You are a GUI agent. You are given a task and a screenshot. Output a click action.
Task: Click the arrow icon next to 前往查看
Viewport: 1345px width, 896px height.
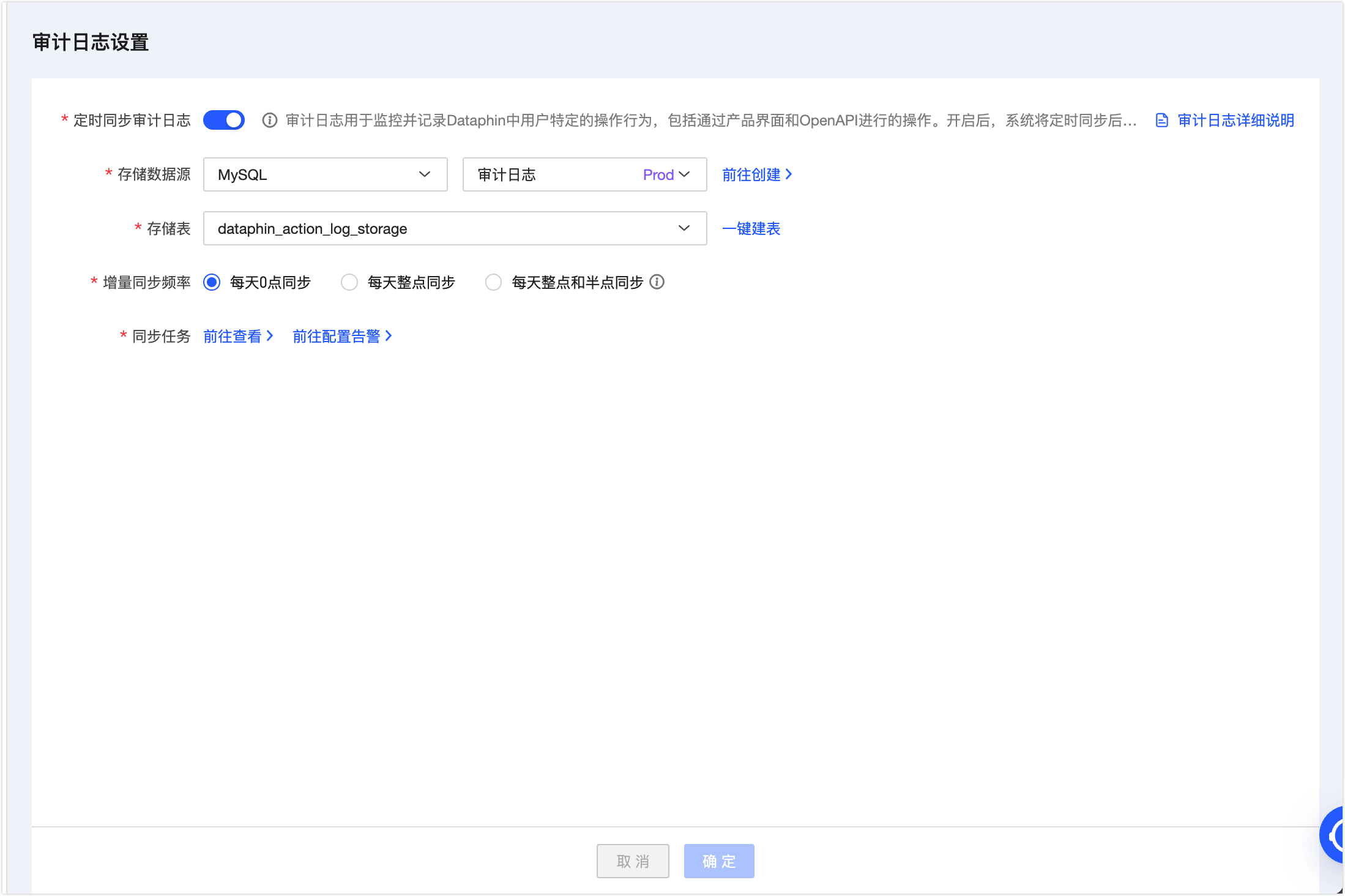point(270,336)
